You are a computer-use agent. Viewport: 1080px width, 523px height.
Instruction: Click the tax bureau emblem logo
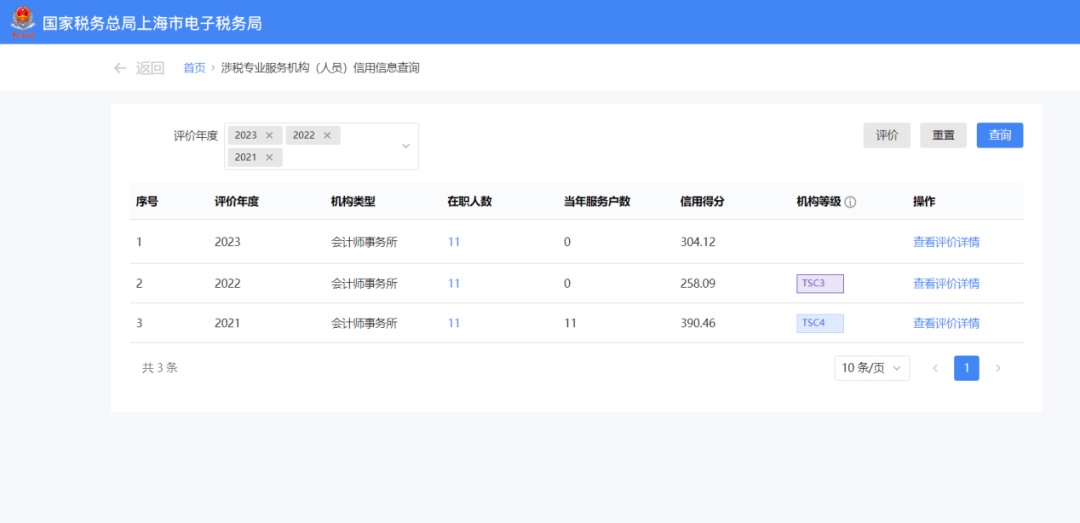point(21,22)
